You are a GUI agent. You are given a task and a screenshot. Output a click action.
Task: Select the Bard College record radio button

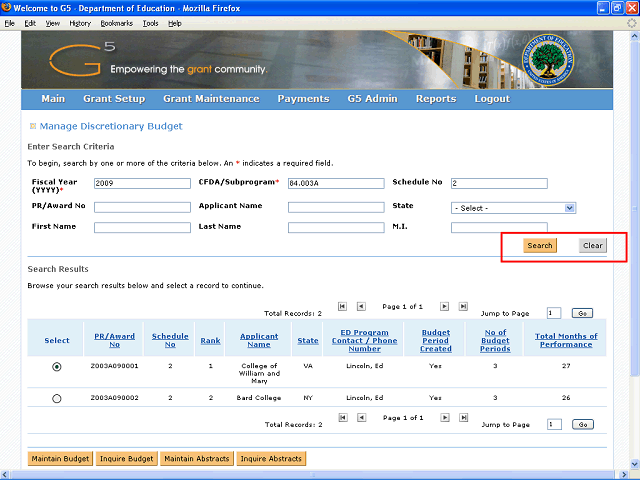[56, 398]
